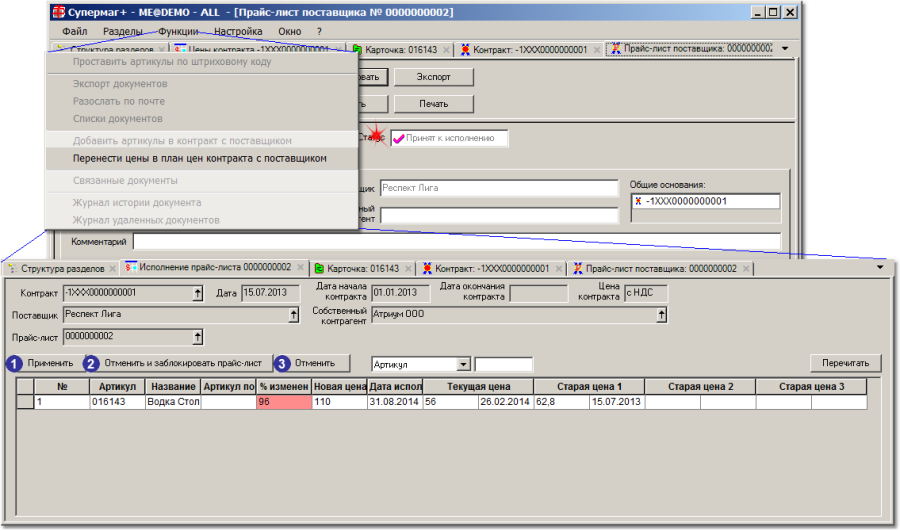This screenshot has height=531, width=900.
Task: Switch to Карточка: 016143 tab in top window
Action: pos(401,50)
